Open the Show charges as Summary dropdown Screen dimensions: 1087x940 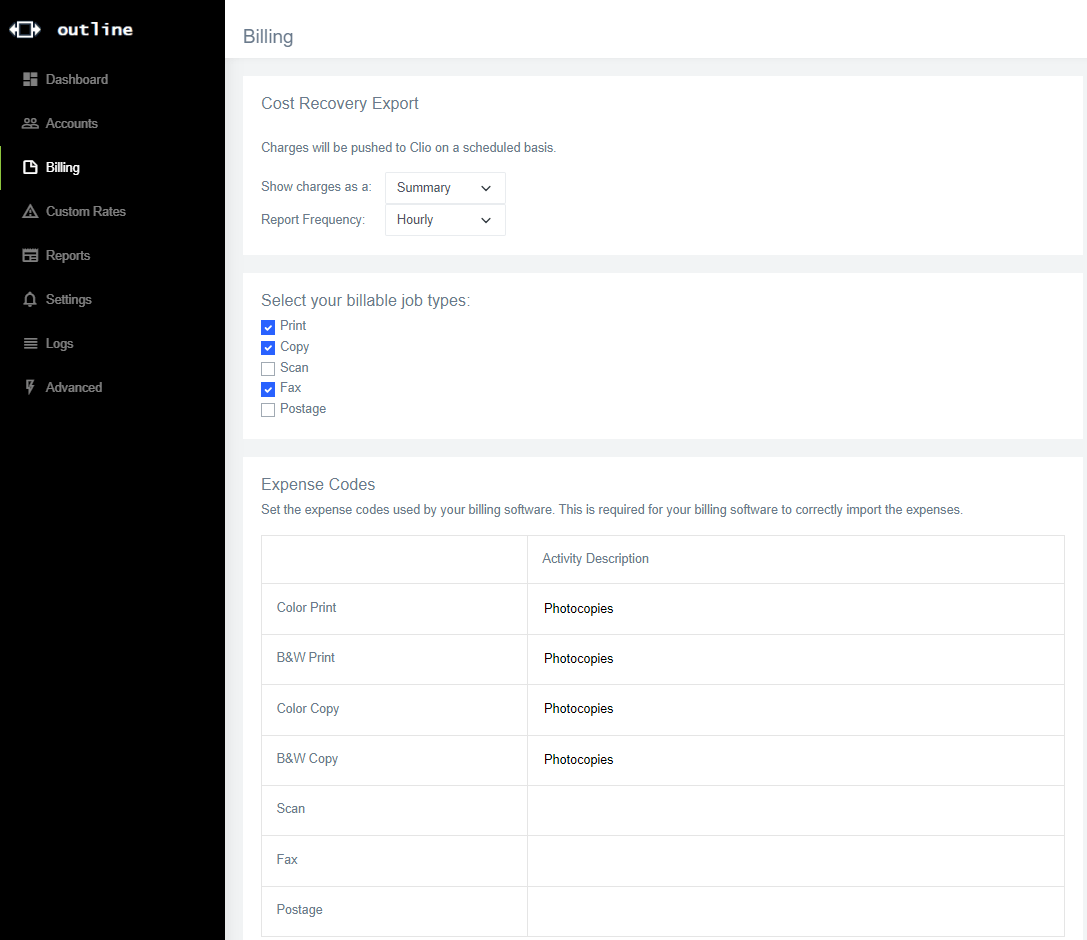coord(445,188)
